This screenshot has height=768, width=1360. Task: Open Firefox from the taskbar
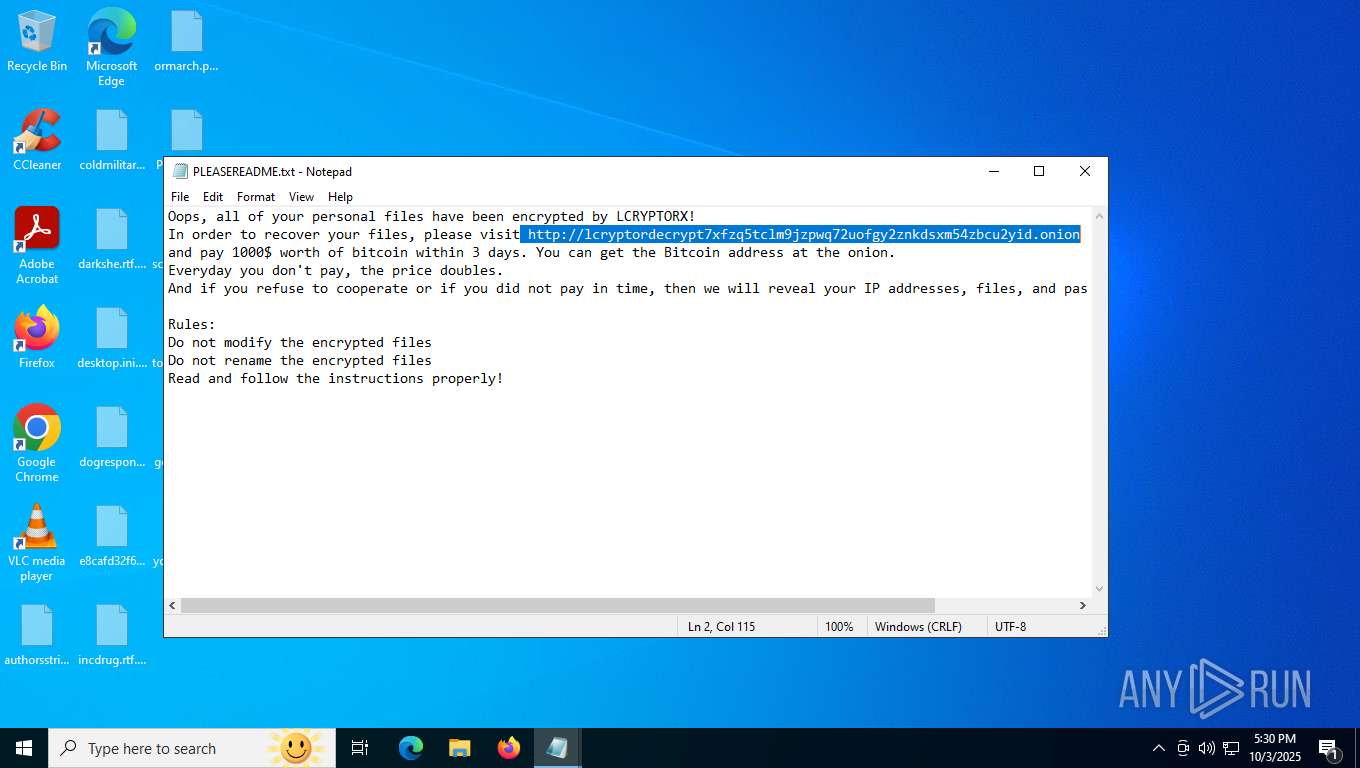pos(509,748)
